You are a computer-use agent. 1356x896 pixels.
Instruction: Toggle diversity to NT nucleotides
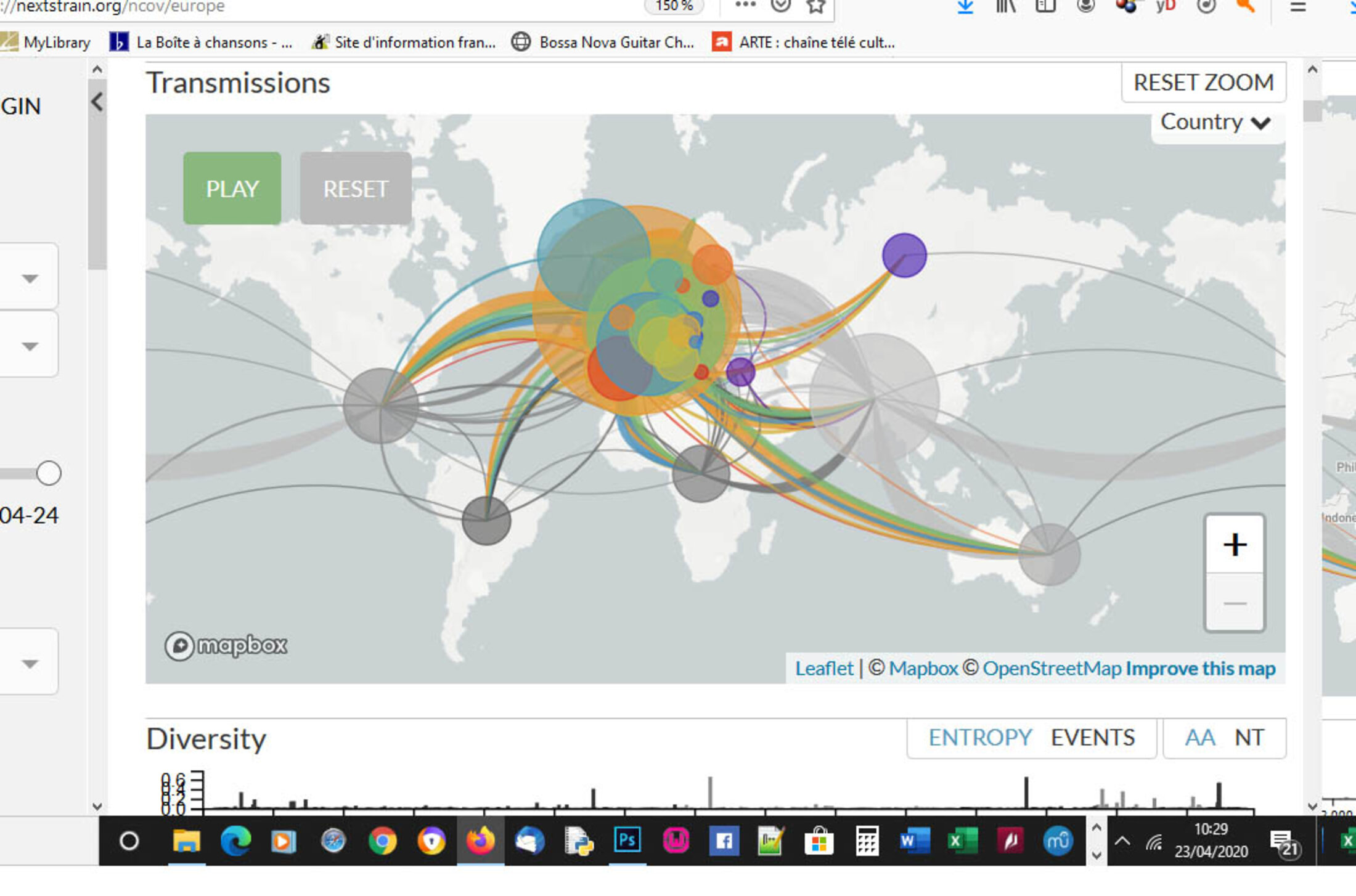coord(1249,738)
